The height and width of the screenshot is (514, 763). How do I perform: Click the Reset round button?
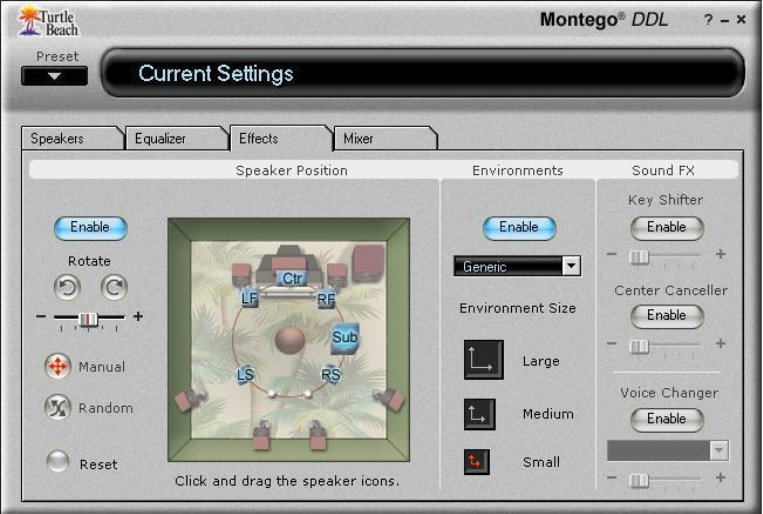click(x=58, y=461)
